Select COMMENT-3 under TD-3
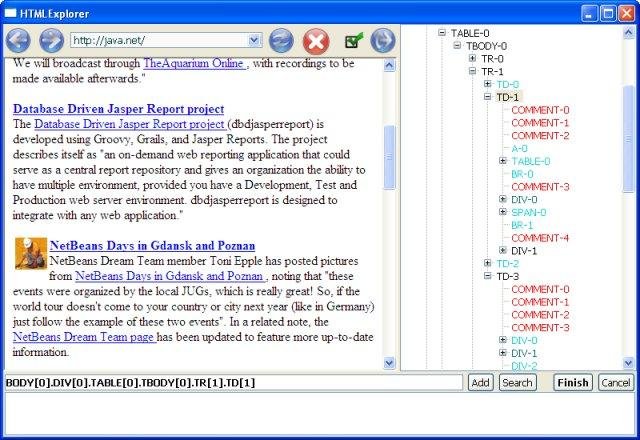 [x=540, y=328]
